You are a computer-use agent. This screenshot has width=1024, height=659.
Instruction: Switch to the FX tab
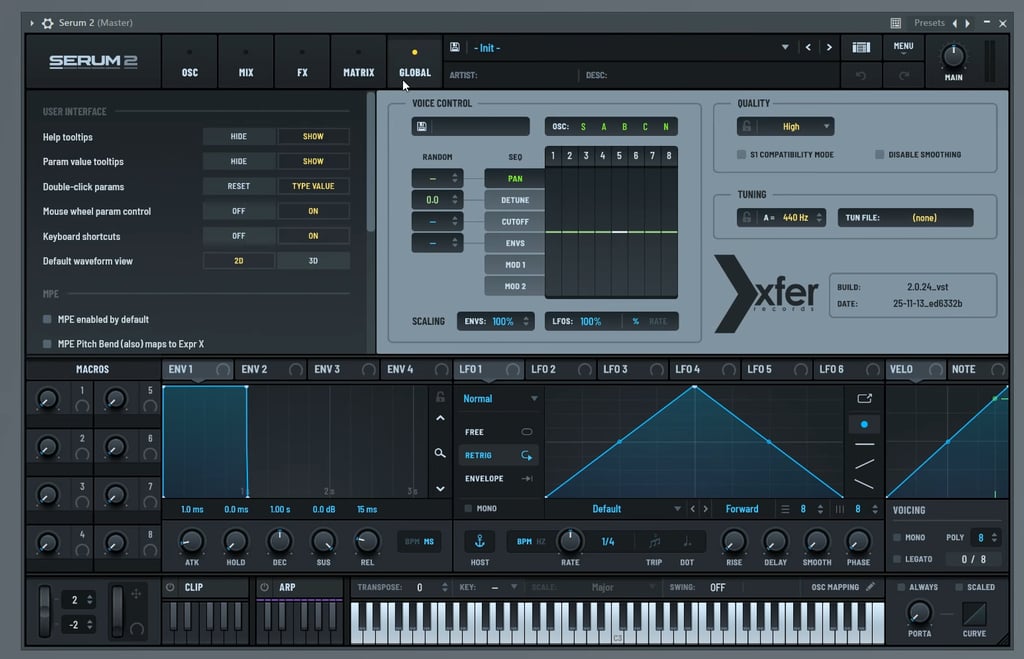[302, 62]
